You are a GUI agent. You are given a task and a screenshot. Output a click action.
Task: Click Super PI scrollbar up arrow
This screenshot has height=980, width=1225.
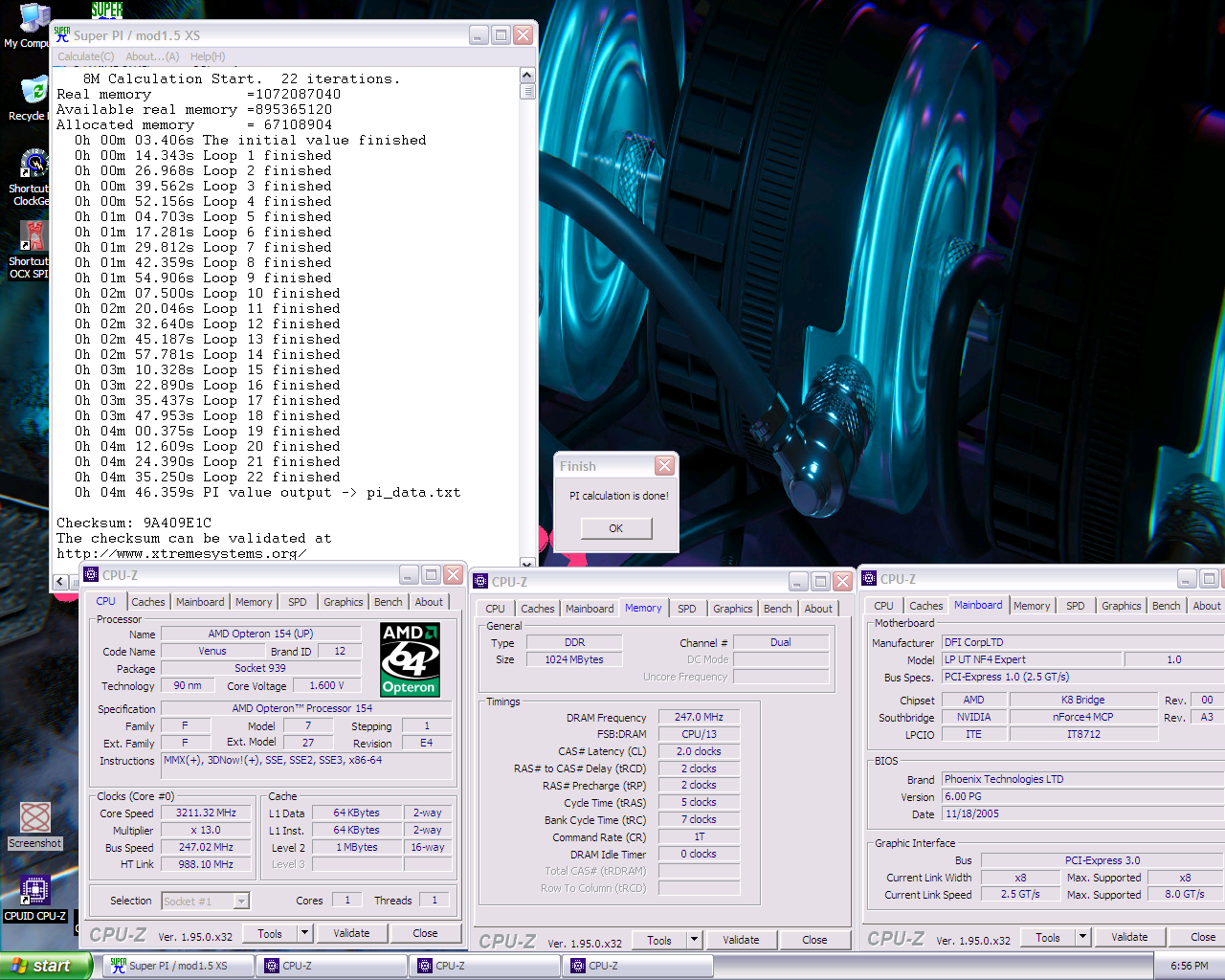click(x=526, y=75)
